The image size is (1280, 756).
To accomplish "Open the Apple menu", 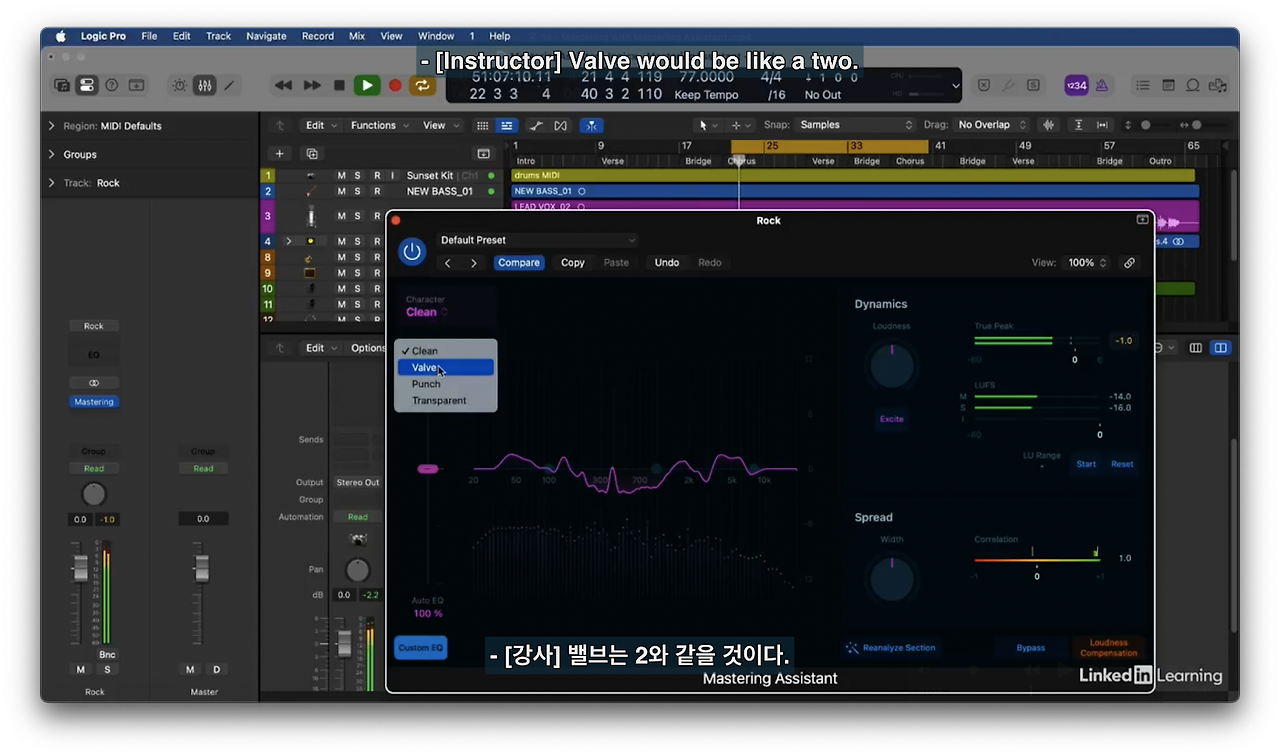I will point(60,36).
